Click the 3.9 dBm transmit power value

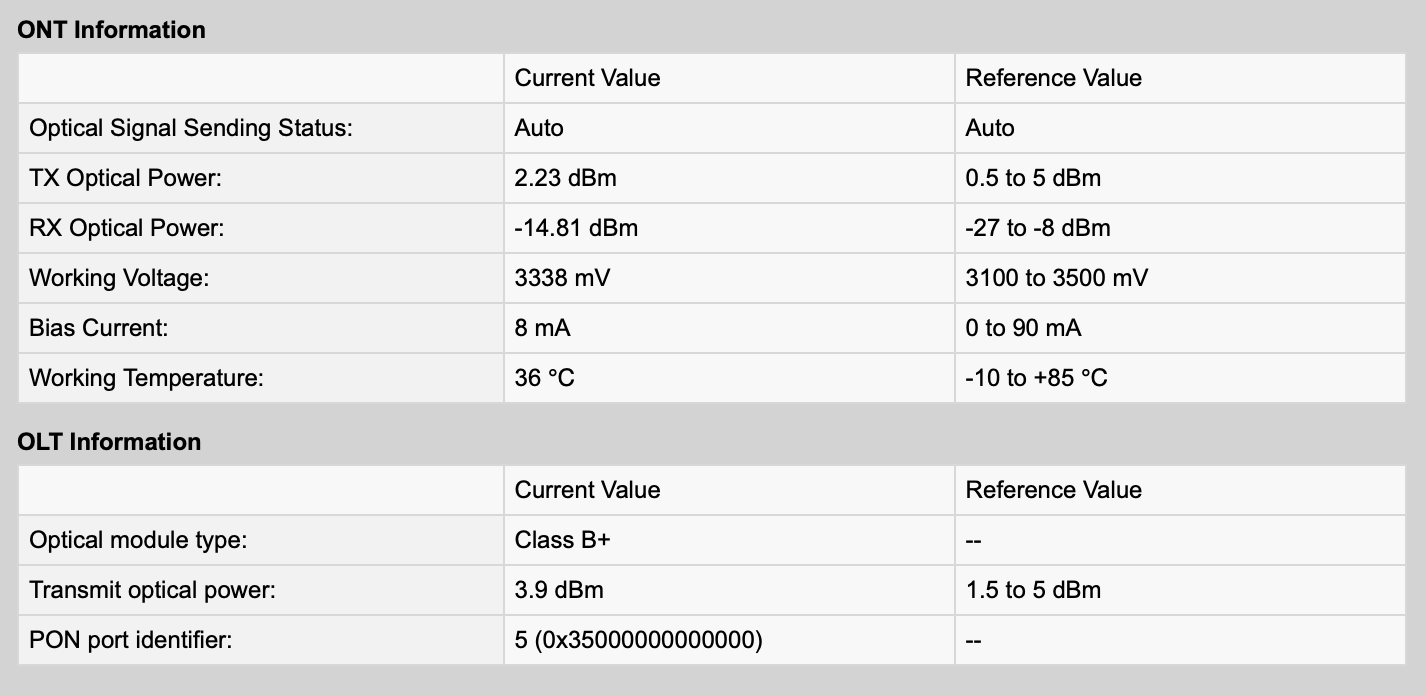click(559, 590)
